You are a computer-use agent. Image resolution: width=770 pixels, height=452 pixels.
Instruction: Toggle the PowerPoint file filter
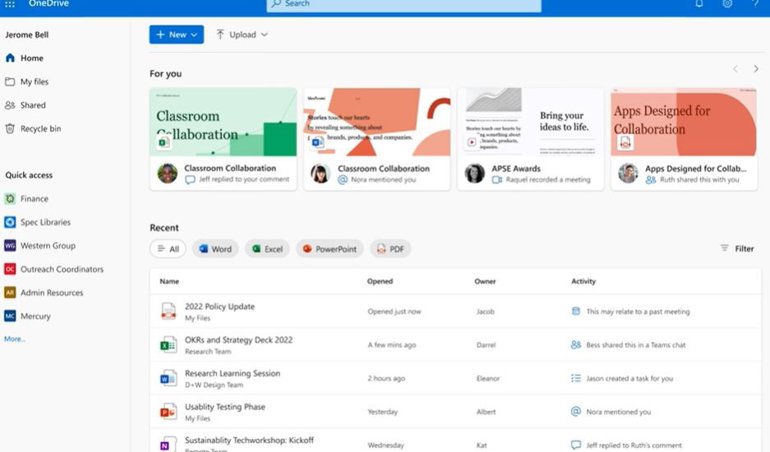point(329,249)
